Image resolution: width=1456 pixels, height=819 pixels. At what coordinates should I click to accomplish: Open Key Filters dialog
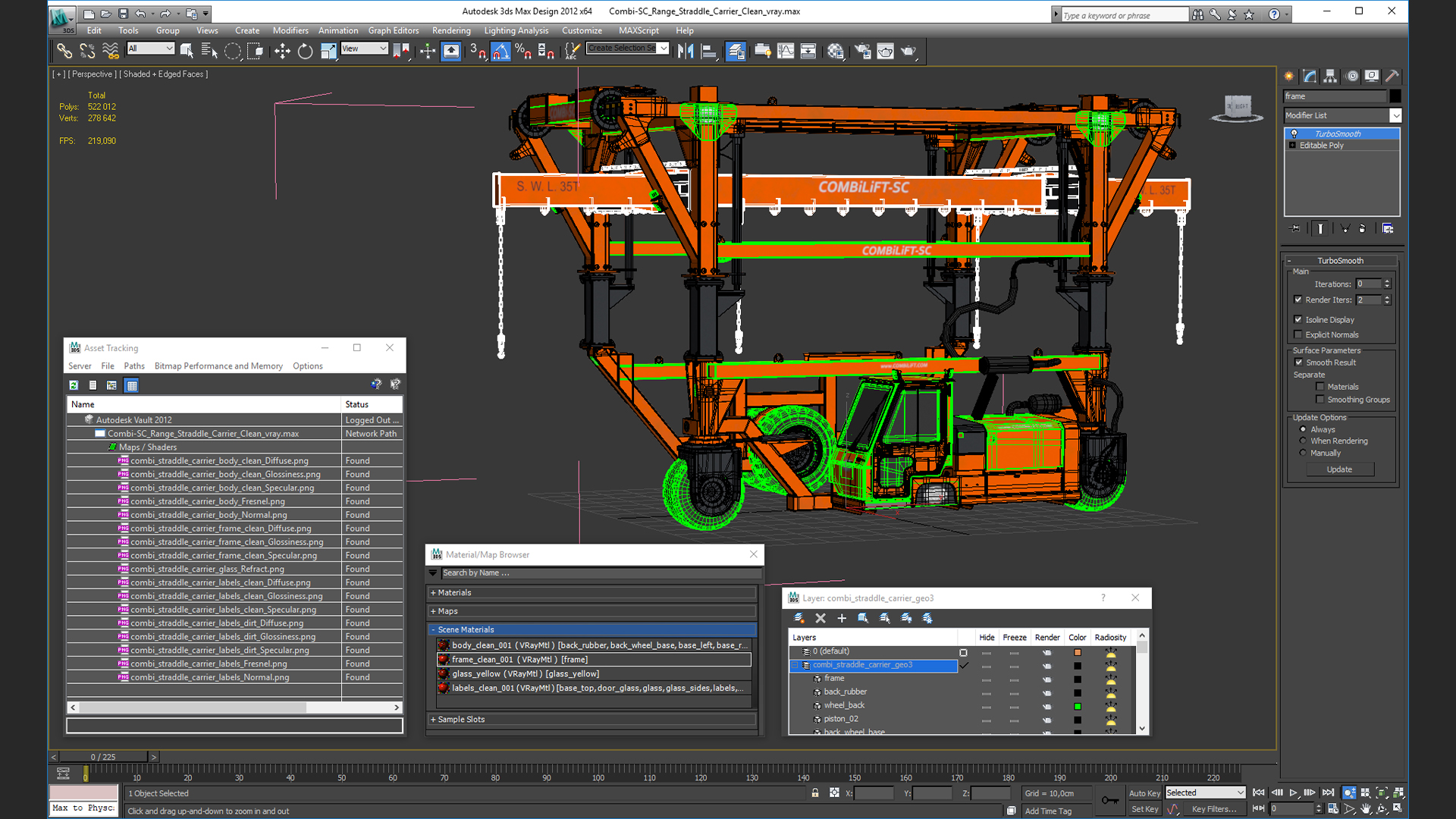tap(1214, 809)
